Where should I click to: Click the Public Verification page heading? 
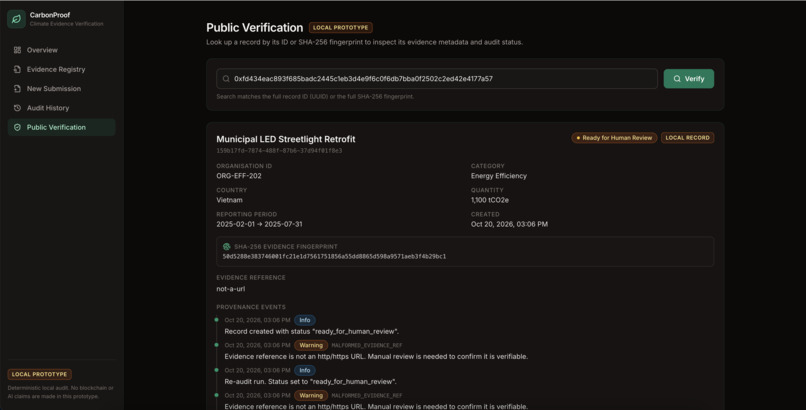click(x=254, y=28)
